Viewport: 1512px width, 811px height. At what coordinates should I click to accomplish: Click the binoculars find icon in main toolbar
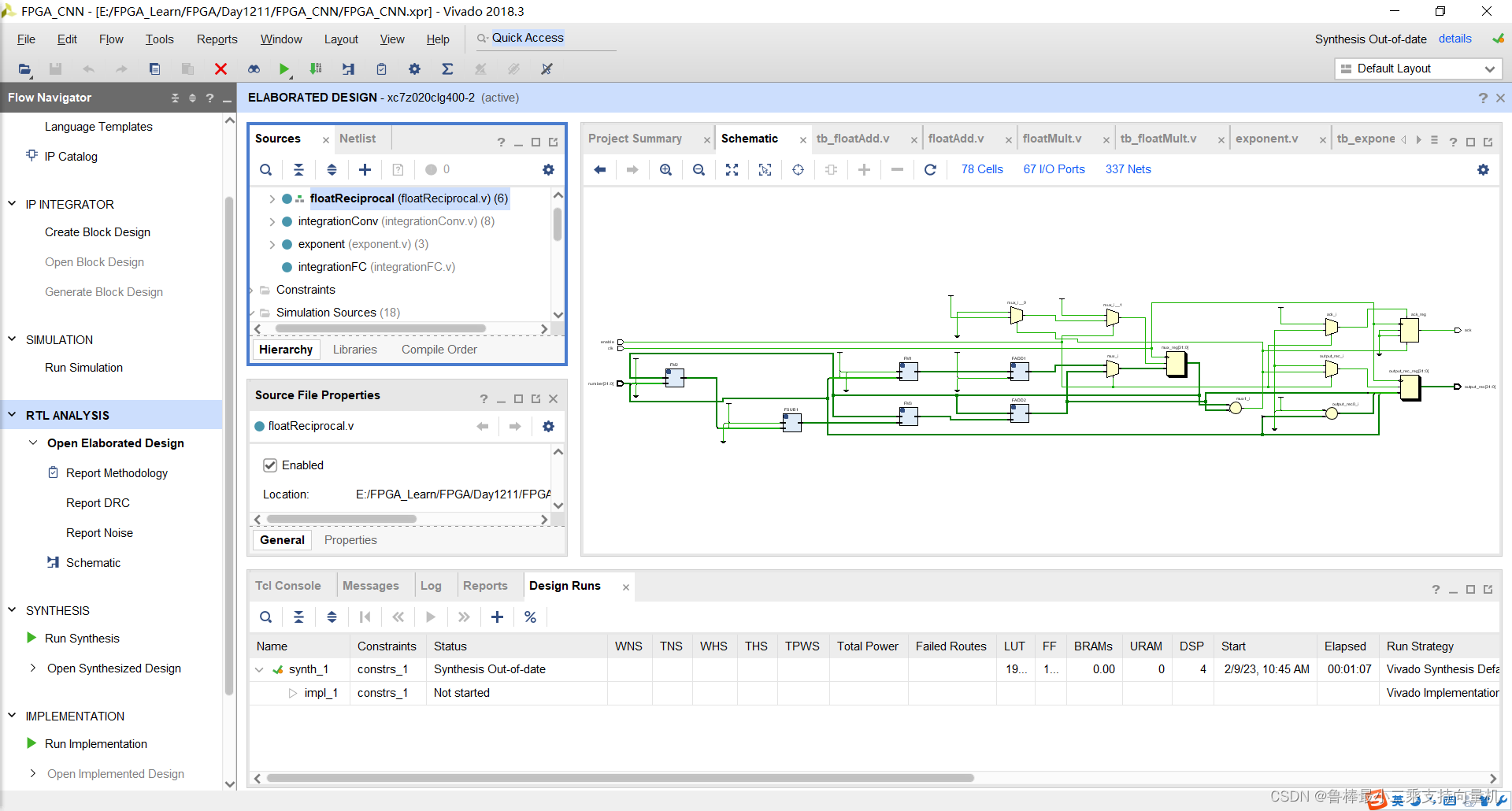(x=254, y=69)
